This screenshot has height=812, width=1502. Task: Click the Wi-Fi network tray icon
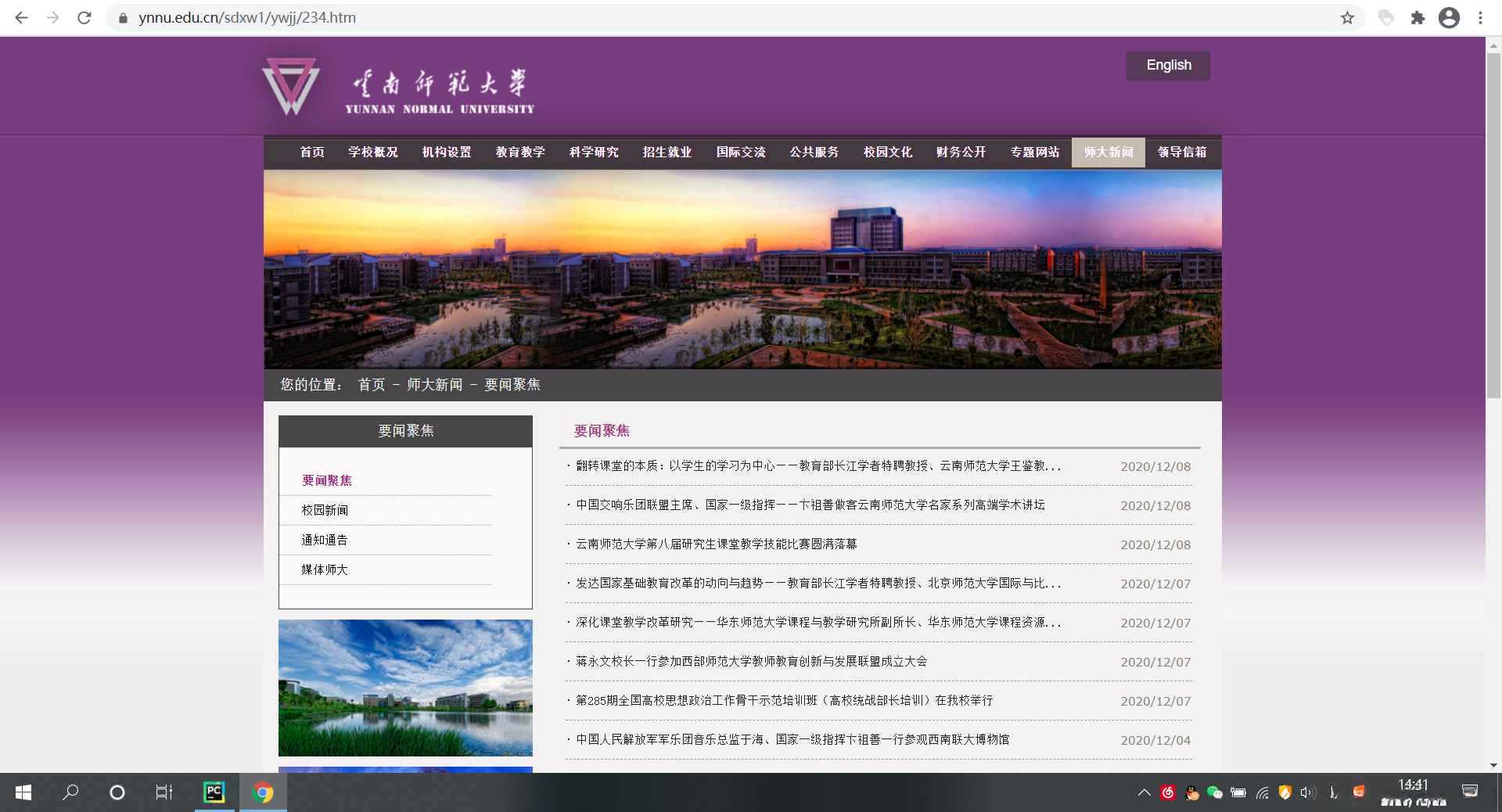(1262, 794)
